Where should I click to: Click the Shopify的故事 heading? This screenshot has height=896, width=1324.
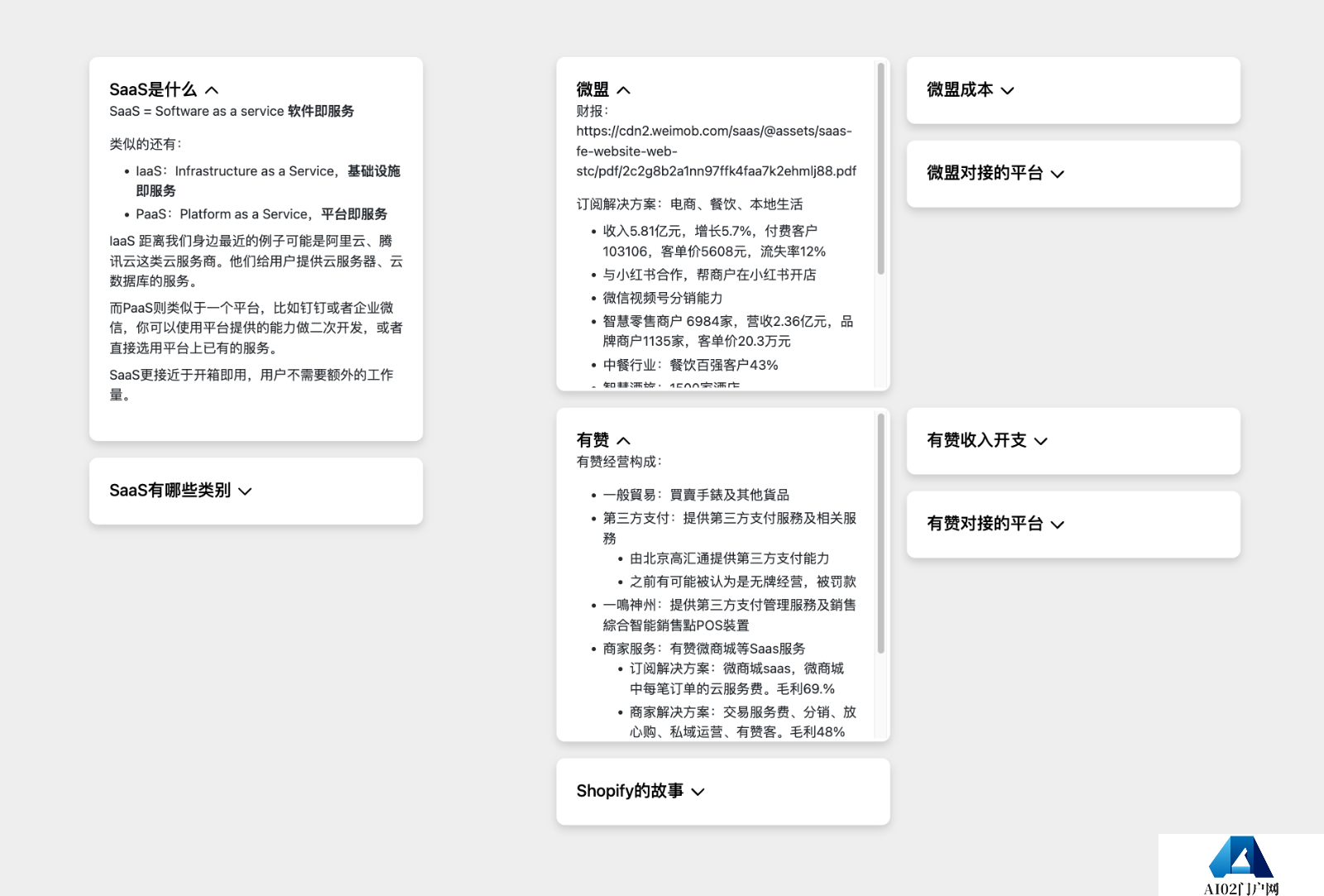coord(630,791)
